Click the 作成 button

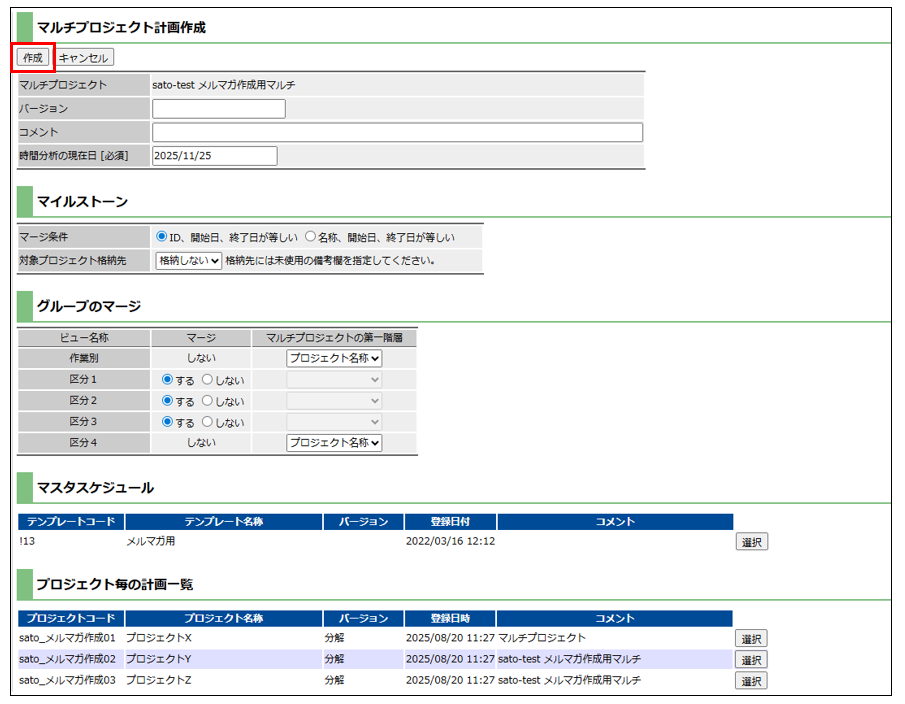(x=32, y=58)
